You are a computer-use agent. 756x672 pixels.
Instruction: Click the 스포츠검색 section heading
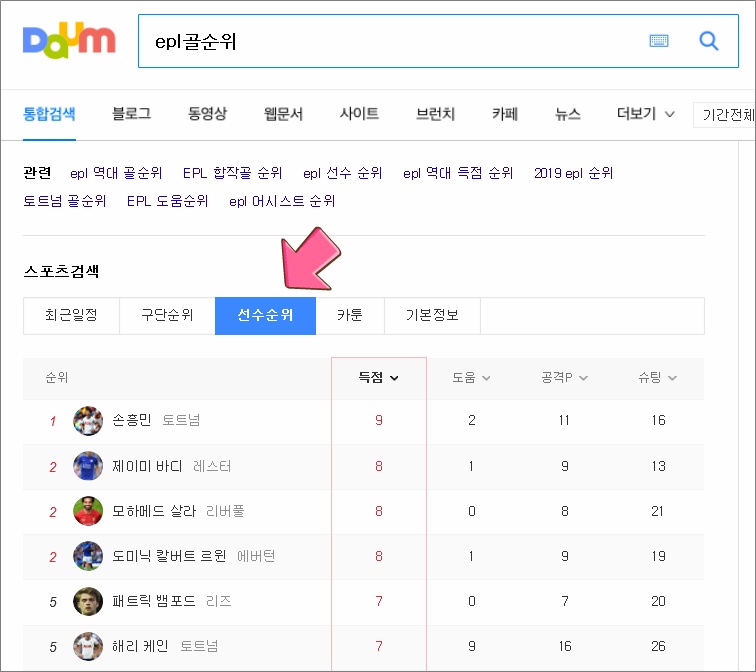pyautogui.click(x=61, y=271)
